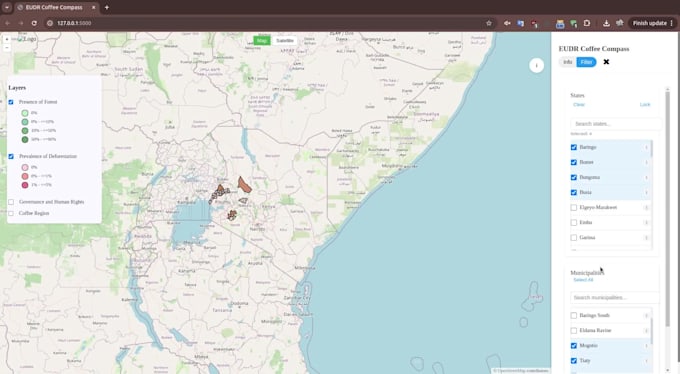Click the address bar URL
This screenshot has height=374, width=680.
(x=74, y=23)
